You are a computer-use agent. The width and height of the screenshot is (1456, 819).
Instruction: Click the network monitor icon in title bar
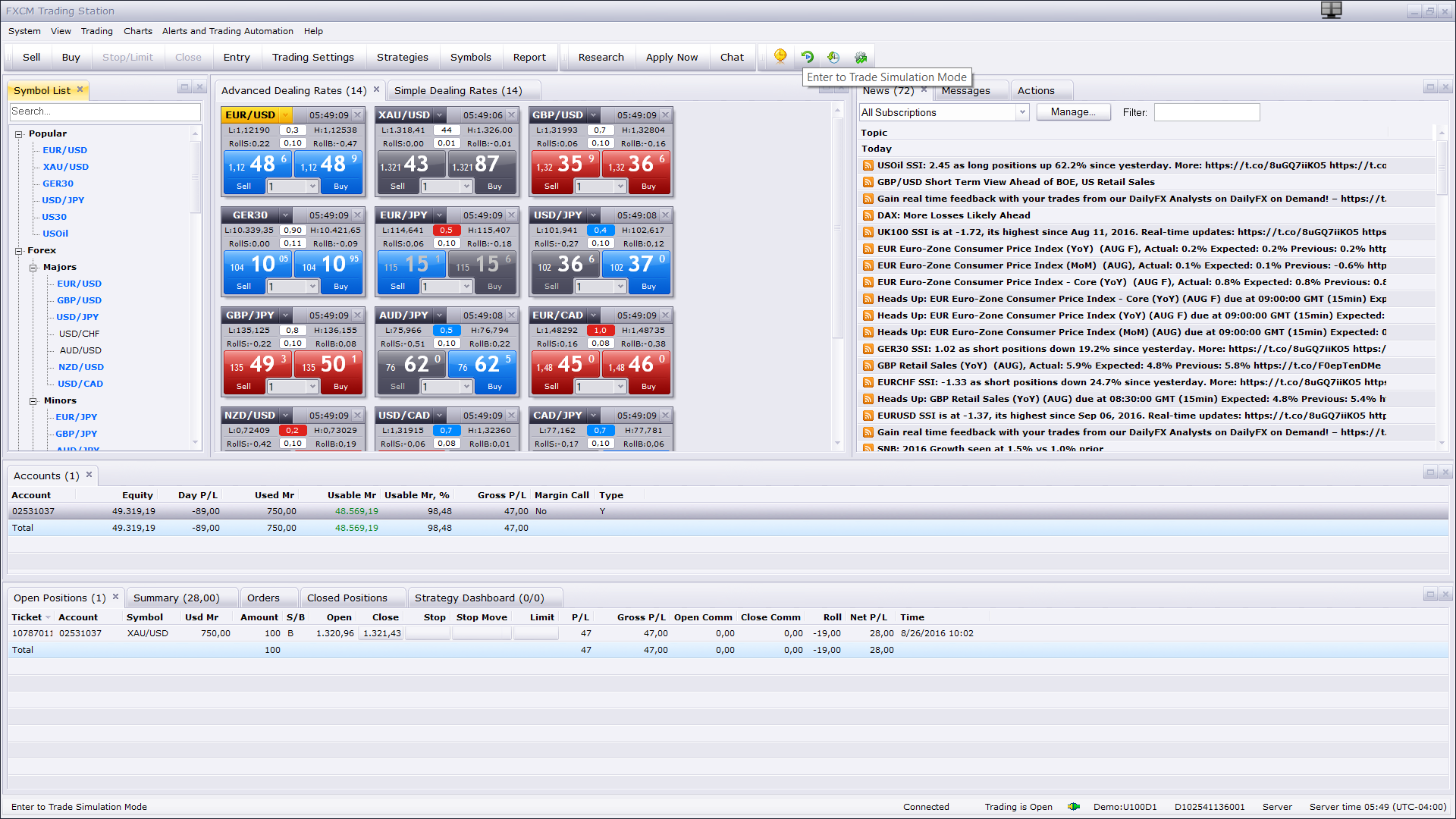(x=1331, y=10)
